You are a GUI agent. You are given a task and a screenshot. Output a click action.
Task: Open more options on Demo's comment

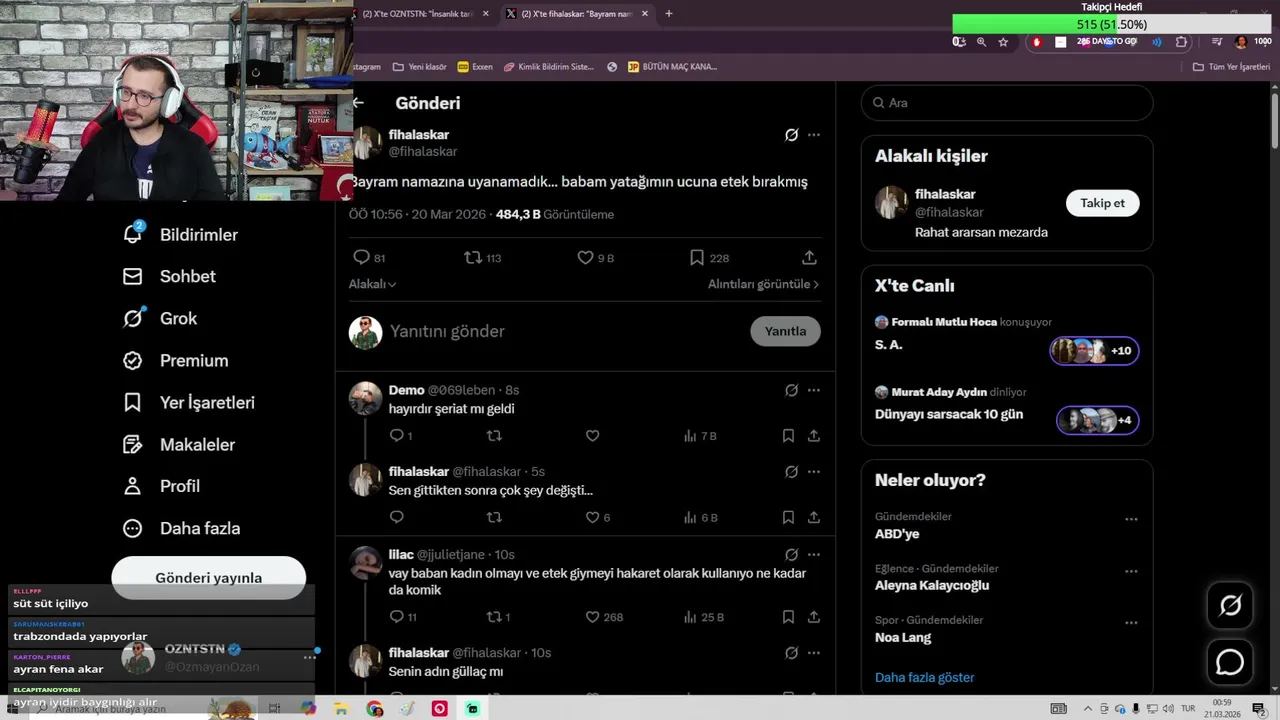[x=814, y=390]
